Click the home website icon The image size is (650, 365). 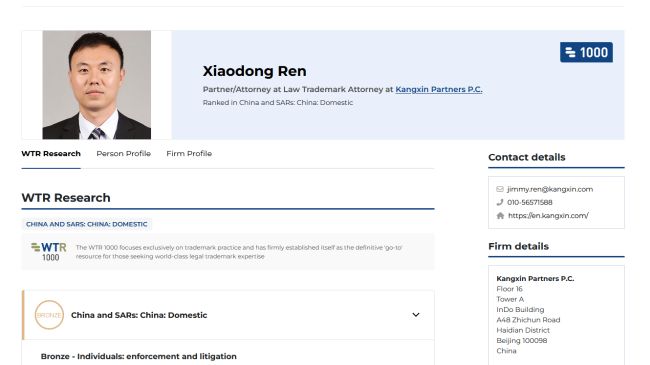pyautogui.click(x=500, y=216)
